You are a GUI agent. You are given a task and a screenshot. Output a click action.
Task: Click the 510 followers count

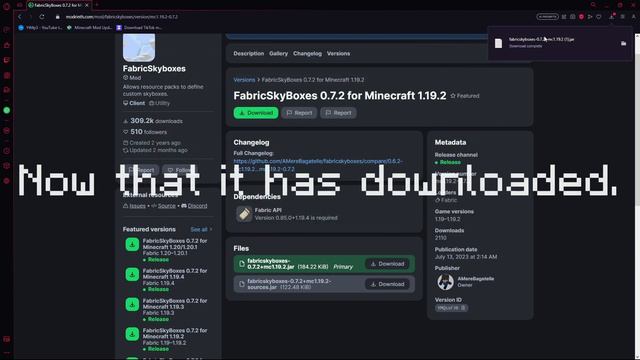pos(145,132)
